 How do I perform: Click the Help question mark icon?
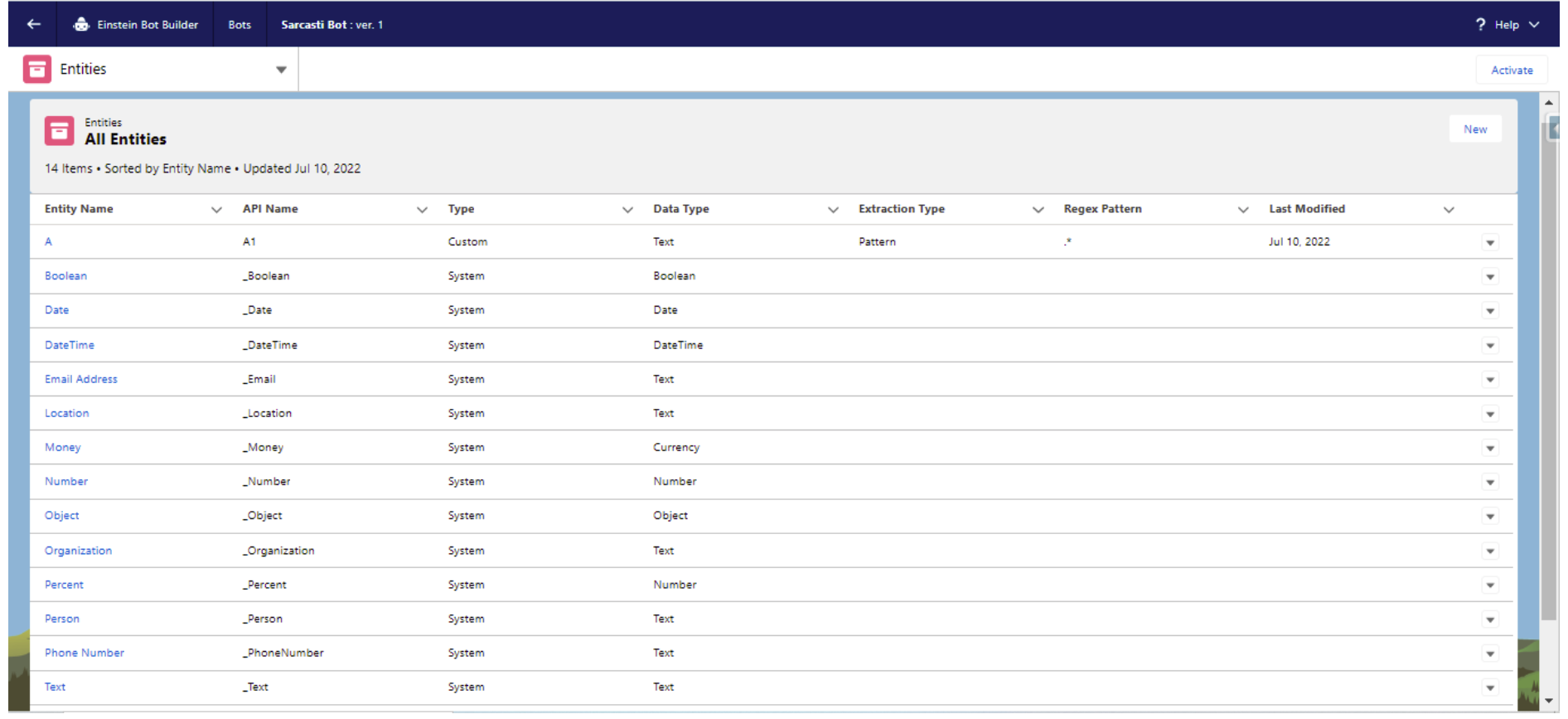pyautogui.click(x=1480, y=24)
